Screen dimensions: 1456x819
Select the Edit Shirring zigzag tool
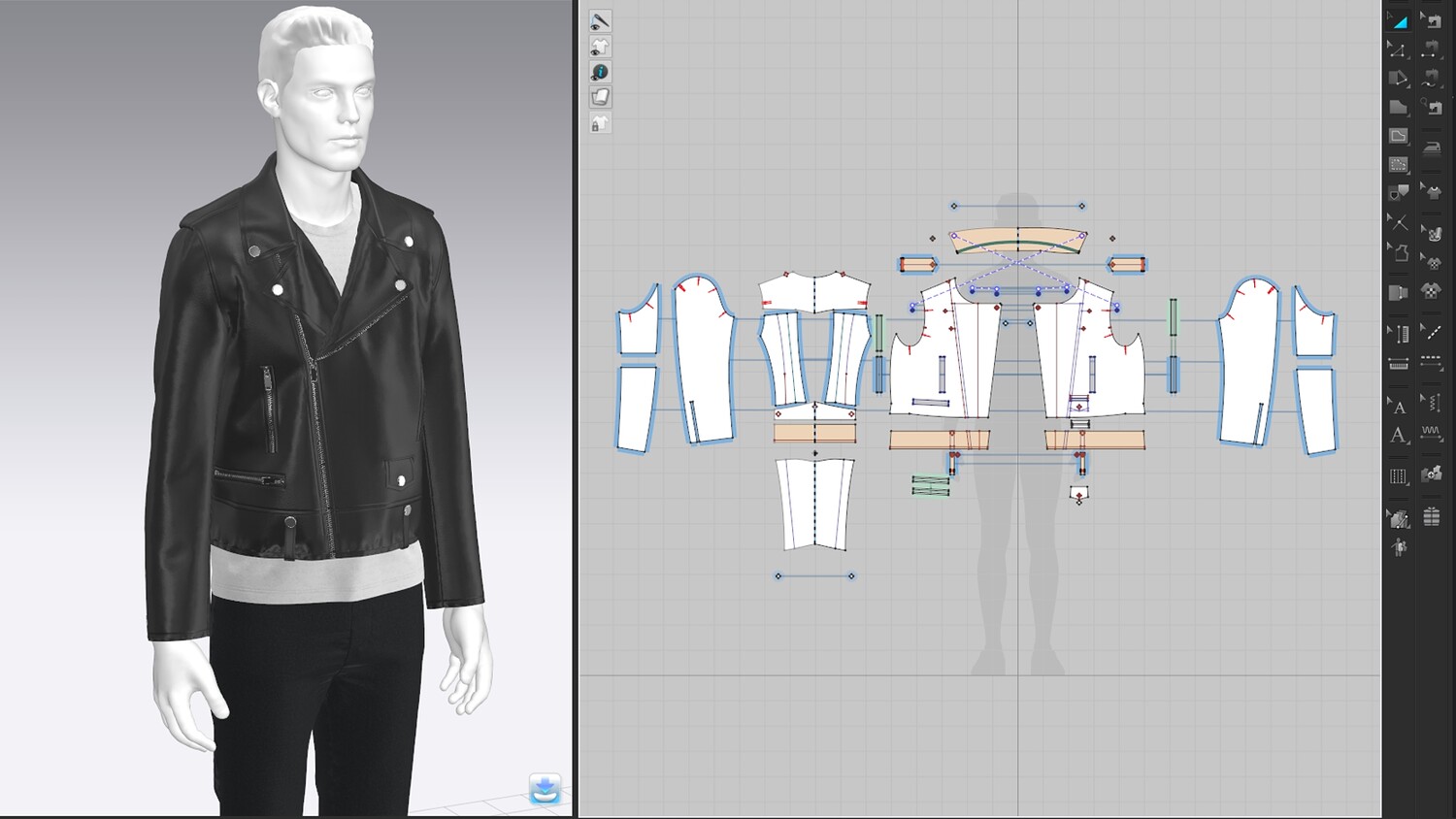pos(1432,402)
